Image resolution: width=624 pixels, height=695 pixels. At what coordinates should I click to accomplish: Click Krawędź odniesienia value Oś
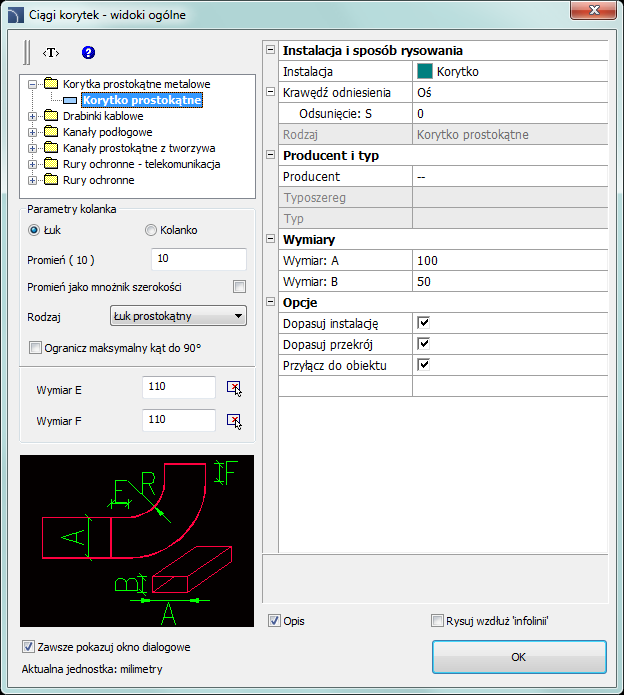click(x=510, y=93)
